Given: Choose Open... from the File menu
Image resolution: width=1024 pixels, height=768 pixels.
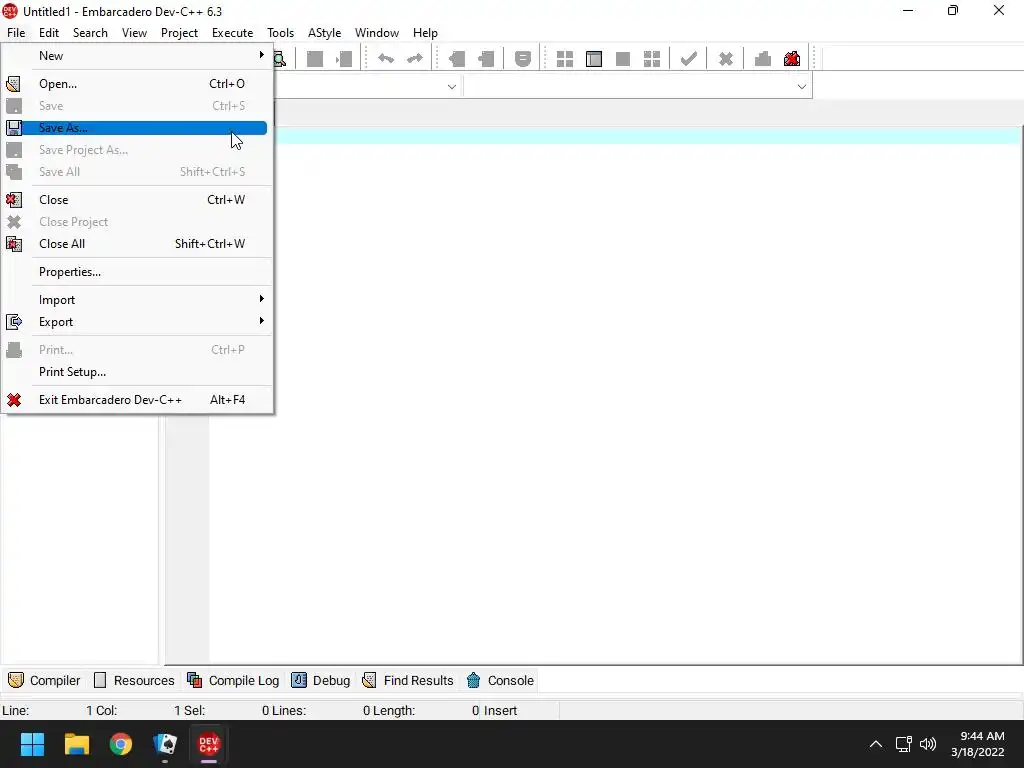Looking at the screenshot, I should point(137,84).
